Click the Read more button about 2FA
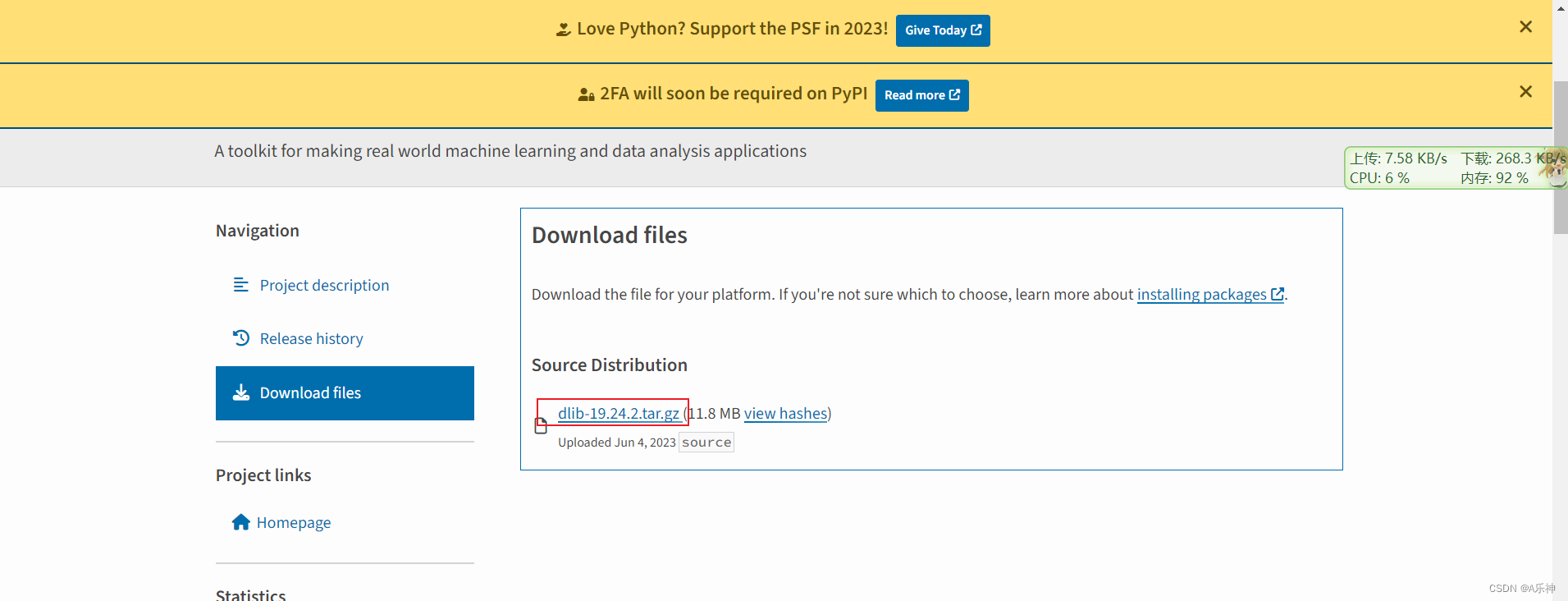Image resolution: width=1568 pixels, height=601 pixels. pos(921,95)
